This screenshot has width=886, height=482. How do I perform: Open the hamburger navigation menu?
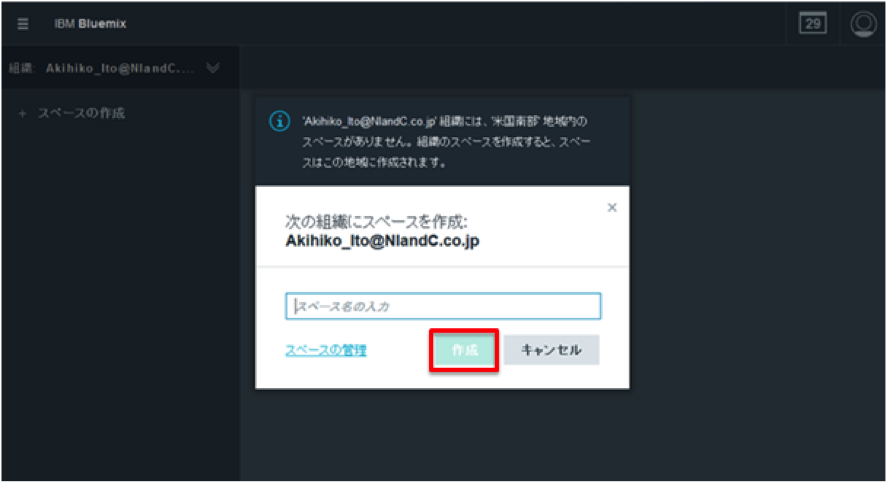(x=23, y=24)
